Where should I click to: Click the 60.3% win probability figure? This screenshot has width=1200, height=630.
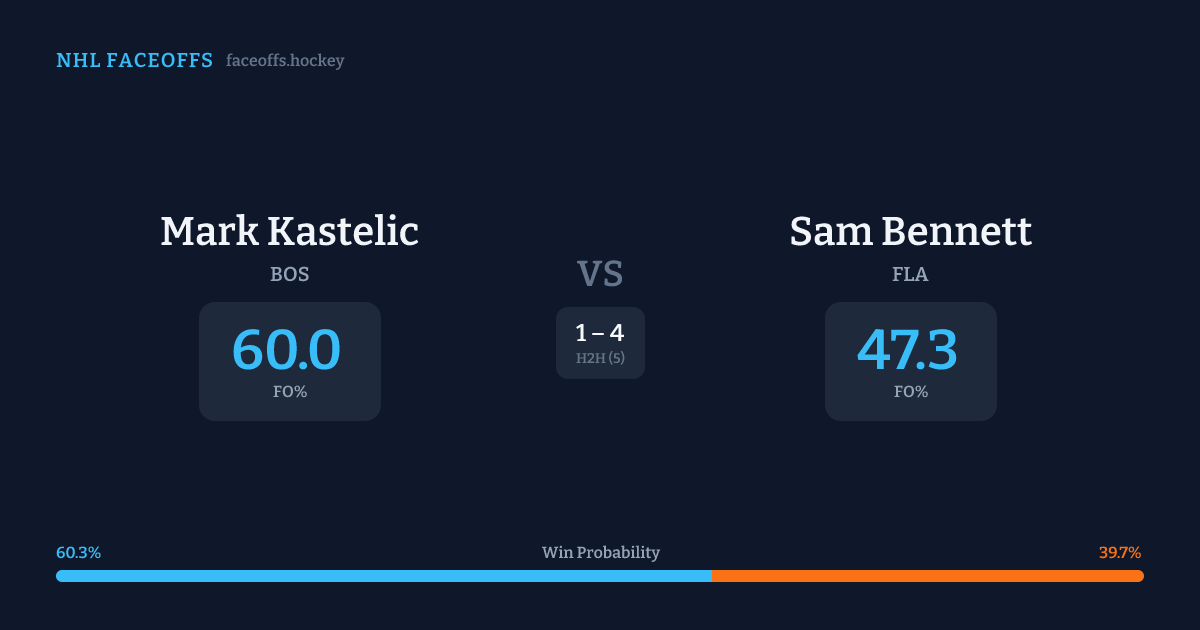(79, 553)
